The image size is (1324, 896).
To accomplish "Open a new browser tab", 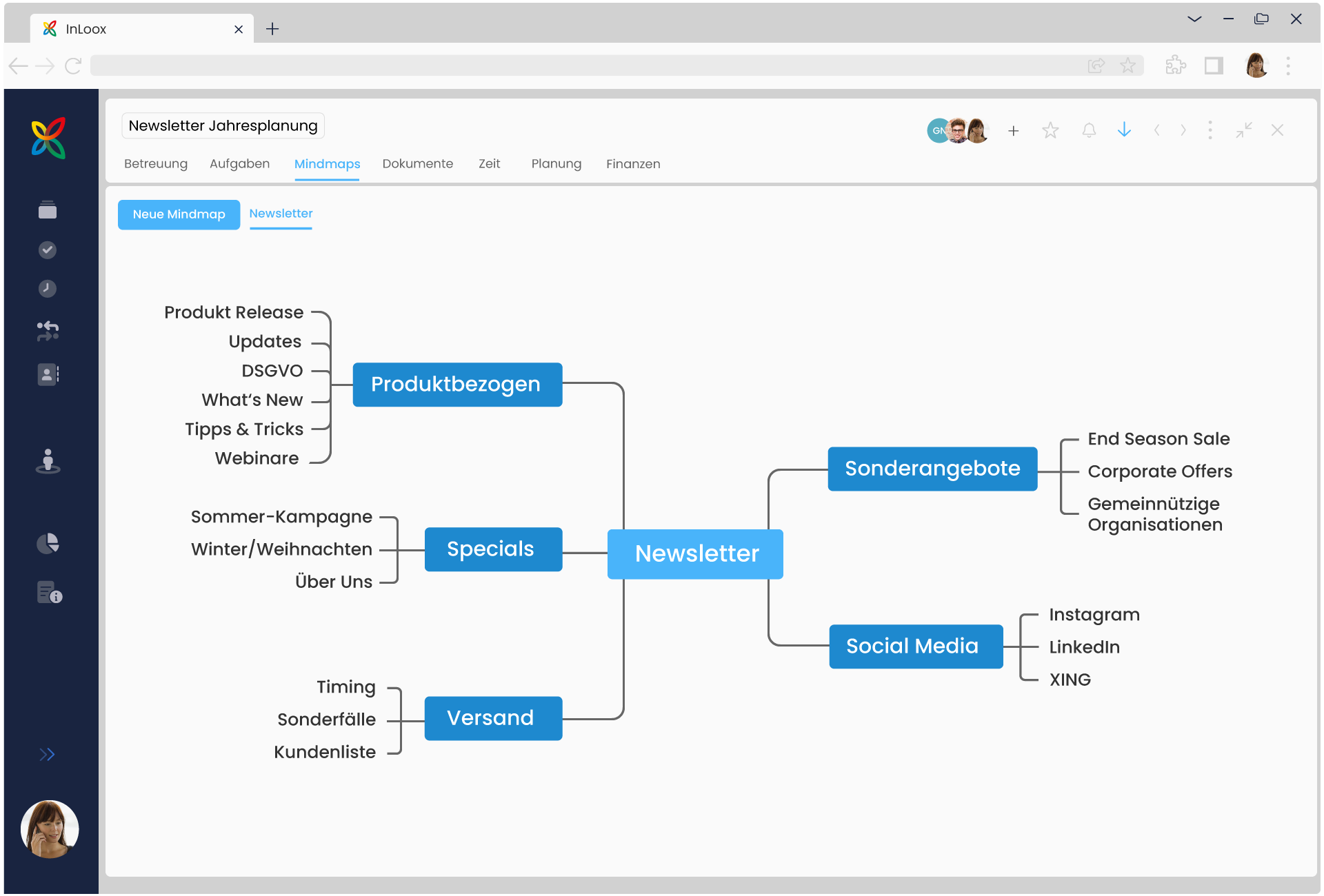I will (272, 29).
